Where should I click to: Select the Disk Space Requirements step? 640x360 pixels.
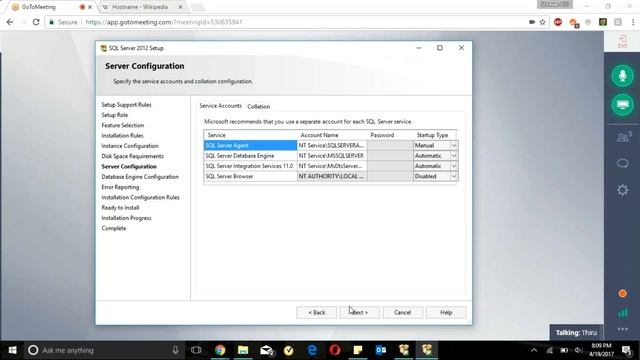[x=132, y=156]
